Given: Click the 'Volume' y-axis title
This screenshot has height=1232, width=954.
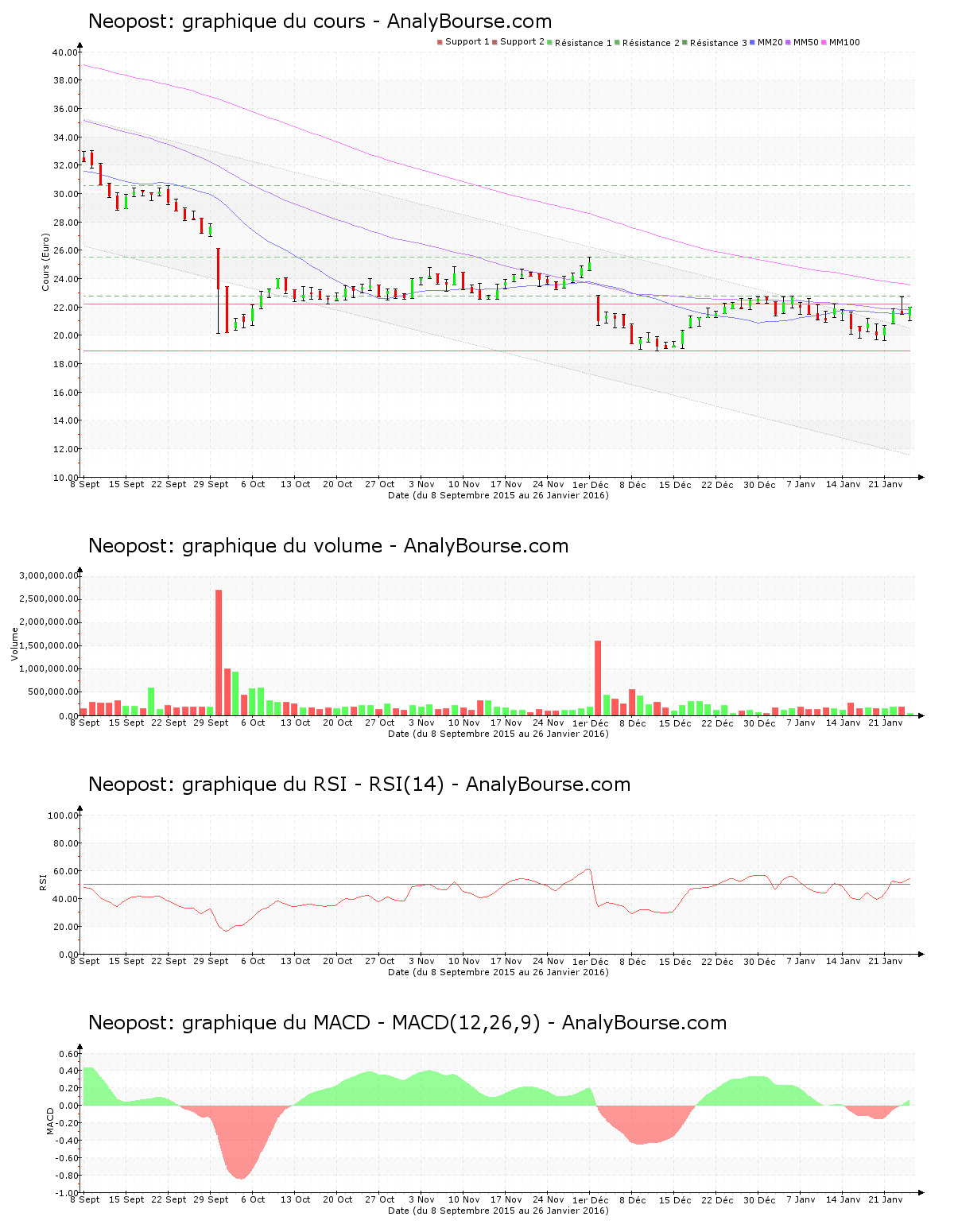Looking at the screenshot, I should (x=14, y=643).
